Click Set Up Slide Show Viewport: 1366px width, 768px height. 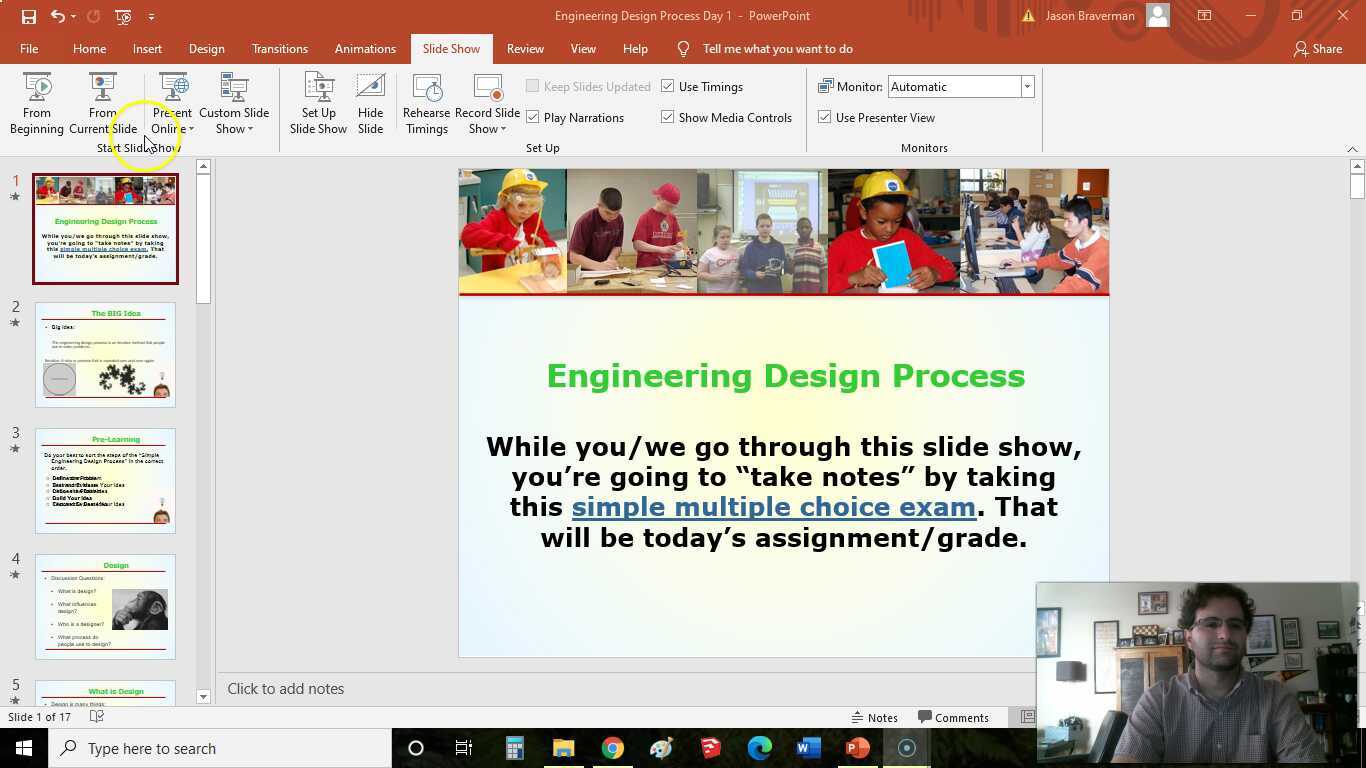[318, 104]
